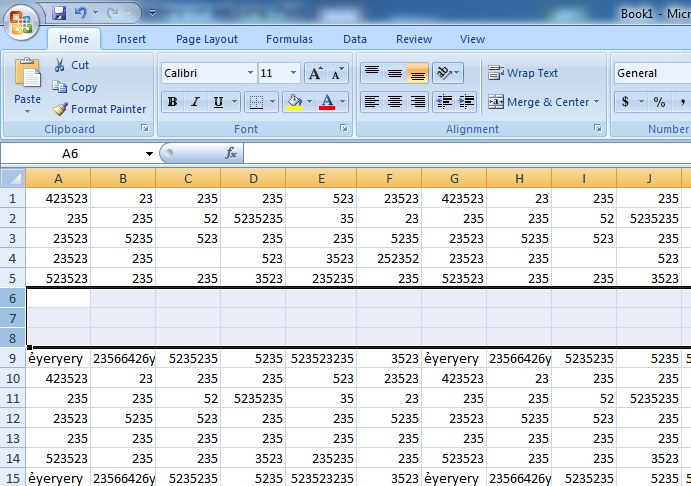This screenshot has height=486, width=691.
Task: Apply currency accounting number format
Action: [626, 102]
